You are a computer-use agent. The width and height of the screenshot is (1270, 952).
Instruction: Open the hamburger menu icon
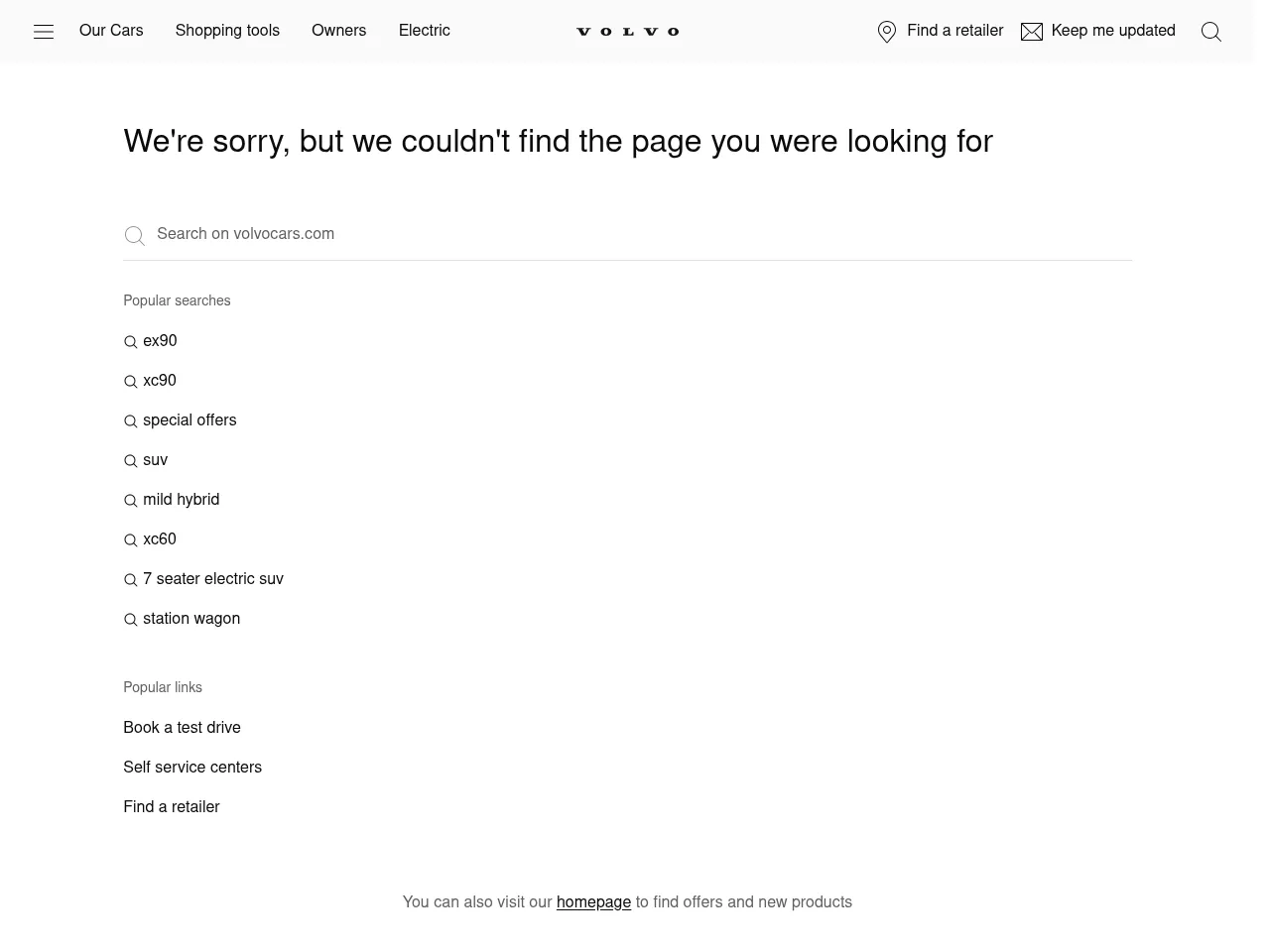[x=44, y=32]
